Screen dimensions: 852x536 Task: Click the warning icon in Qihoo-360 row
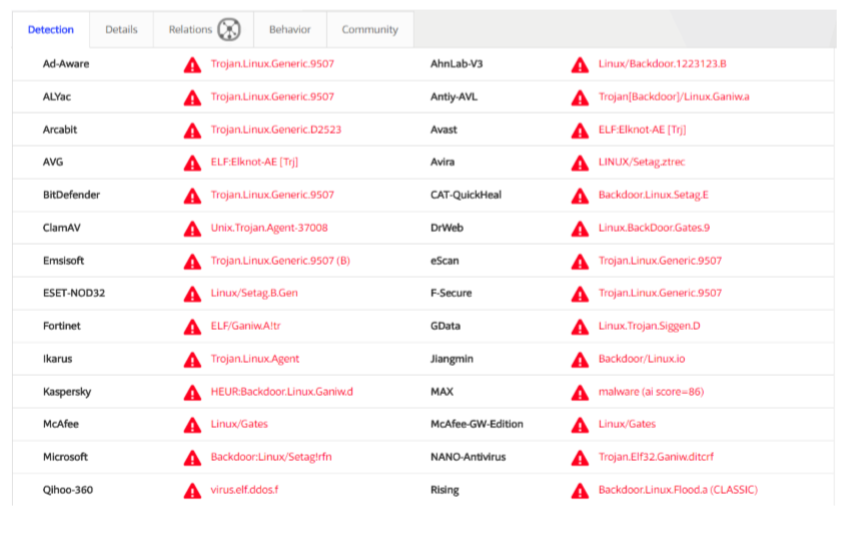click(192, 491)
